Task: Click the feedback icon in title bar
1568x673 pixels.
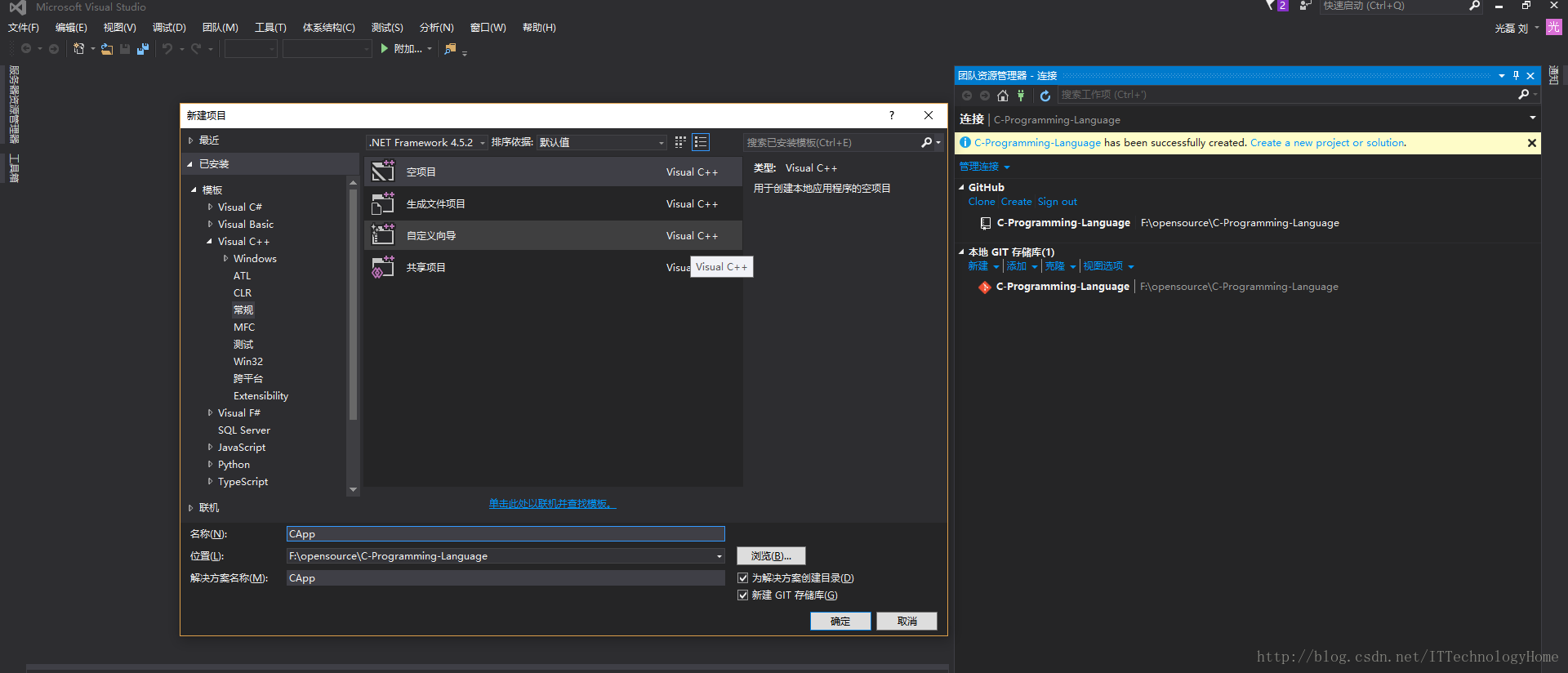Action: tap(1305, 6)
